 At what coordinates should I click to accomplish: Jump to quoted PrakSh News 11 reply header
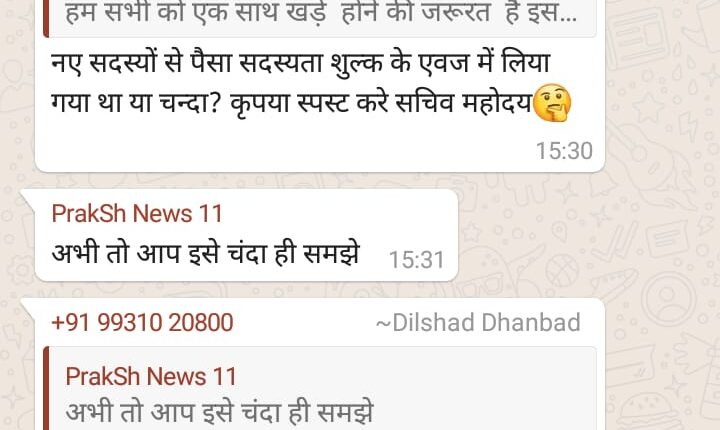pyautogui.click(x=151, y=377)
